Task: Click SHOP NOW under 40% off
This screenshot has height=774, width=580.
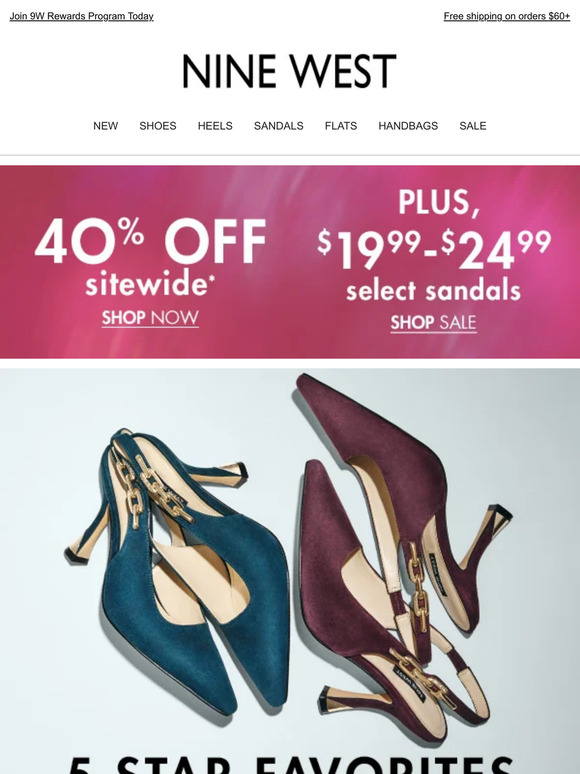Action: 150,318
